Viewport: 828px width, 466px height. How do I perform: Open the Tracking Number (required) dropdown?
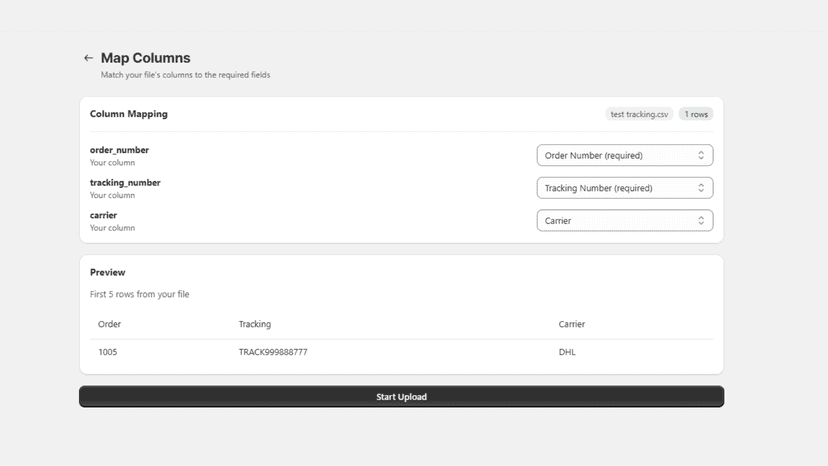(625, 188)
